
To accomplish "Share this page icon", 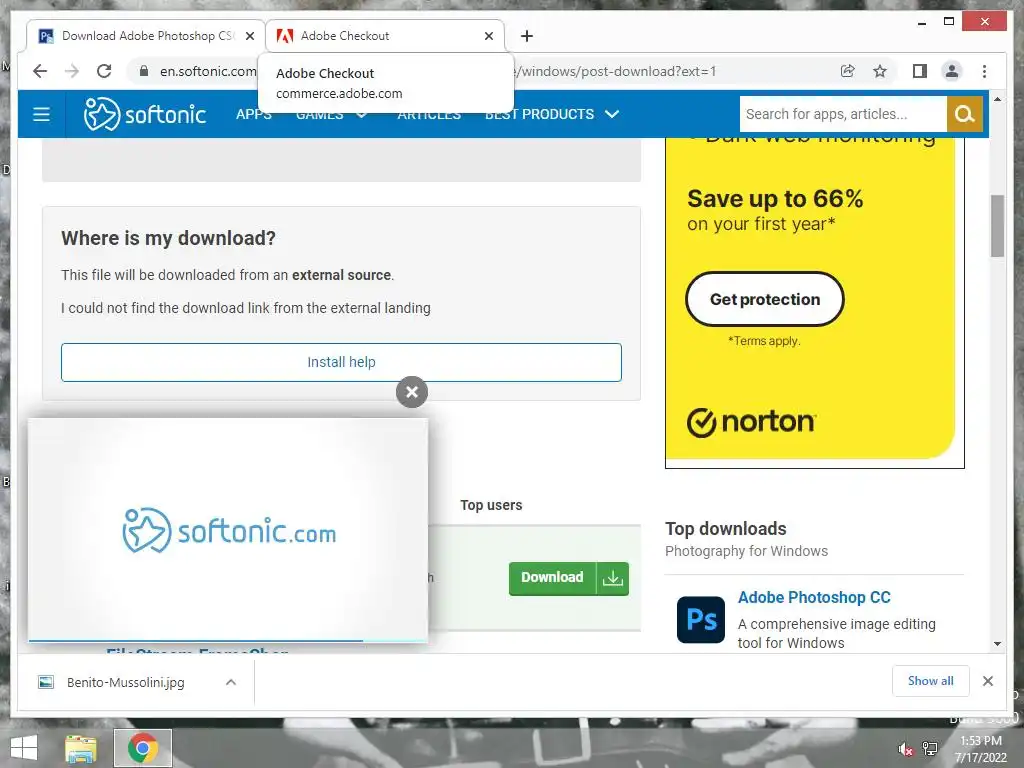I will [848, 71].
